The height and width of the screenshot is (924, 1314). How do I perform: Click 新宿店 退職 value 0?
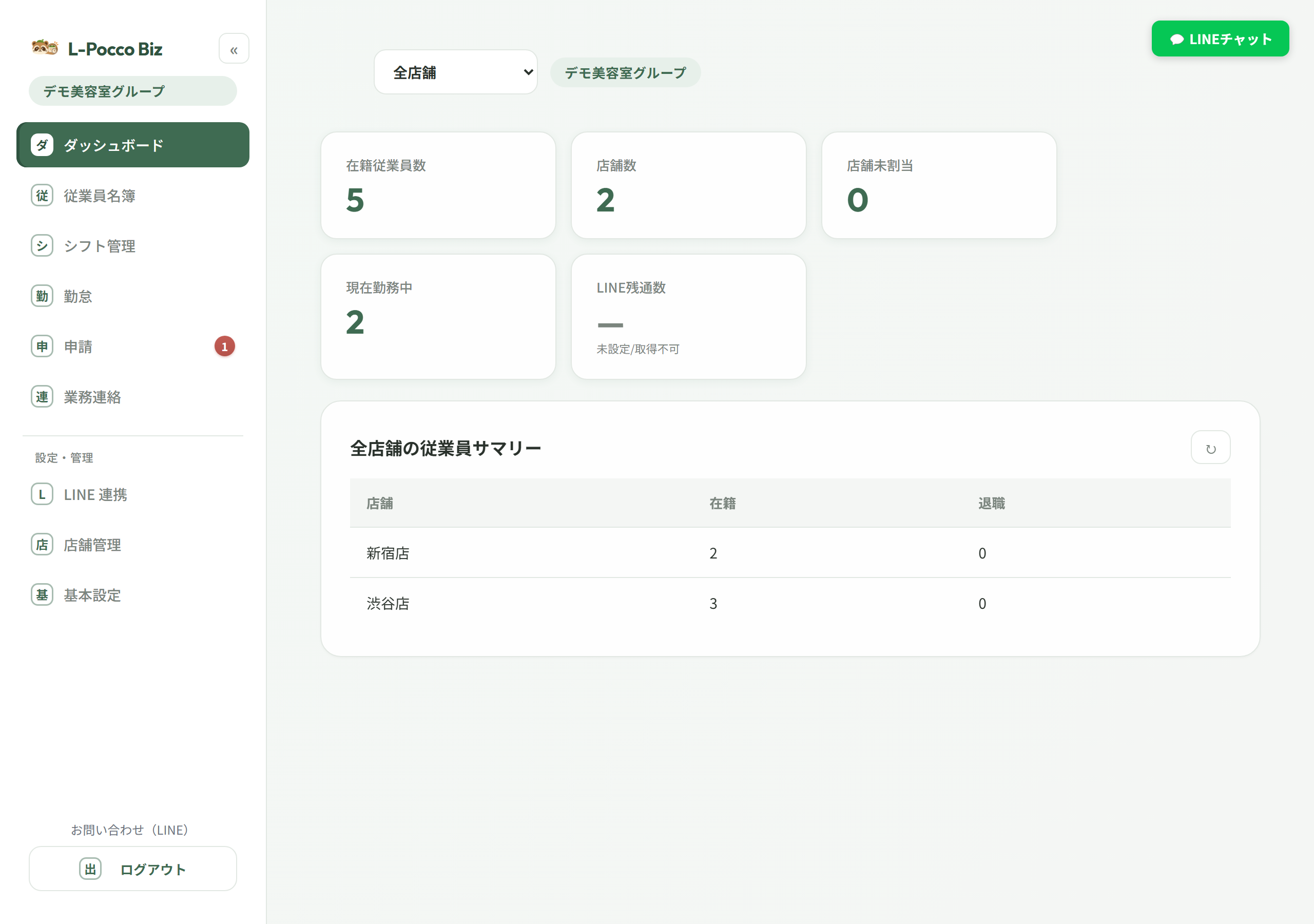coord(982,553)
